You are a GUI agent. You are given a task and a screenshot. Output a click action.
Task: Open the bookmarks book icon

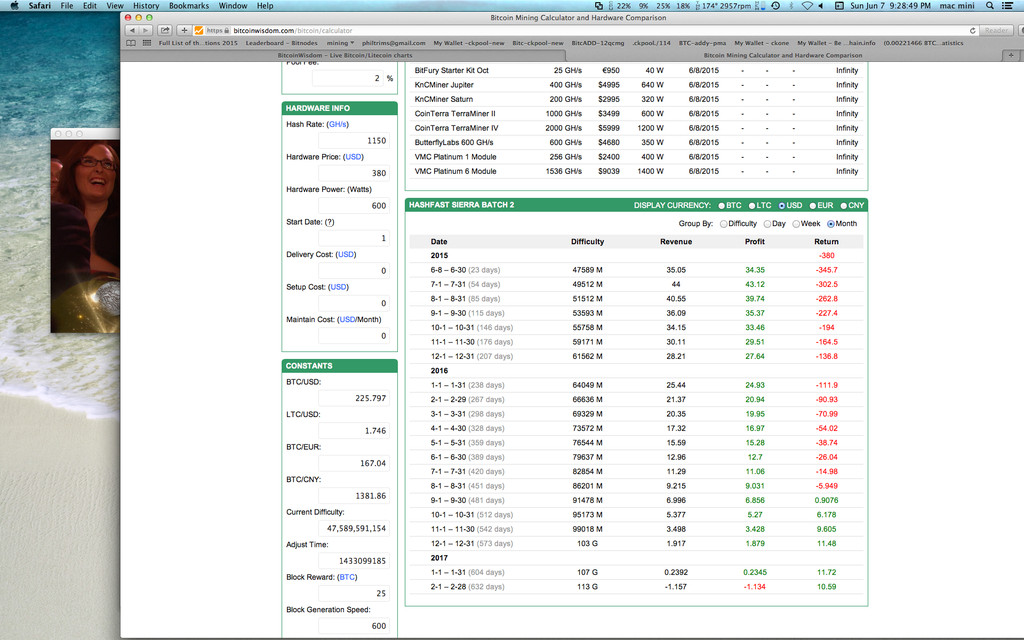(x=131, y=43)
